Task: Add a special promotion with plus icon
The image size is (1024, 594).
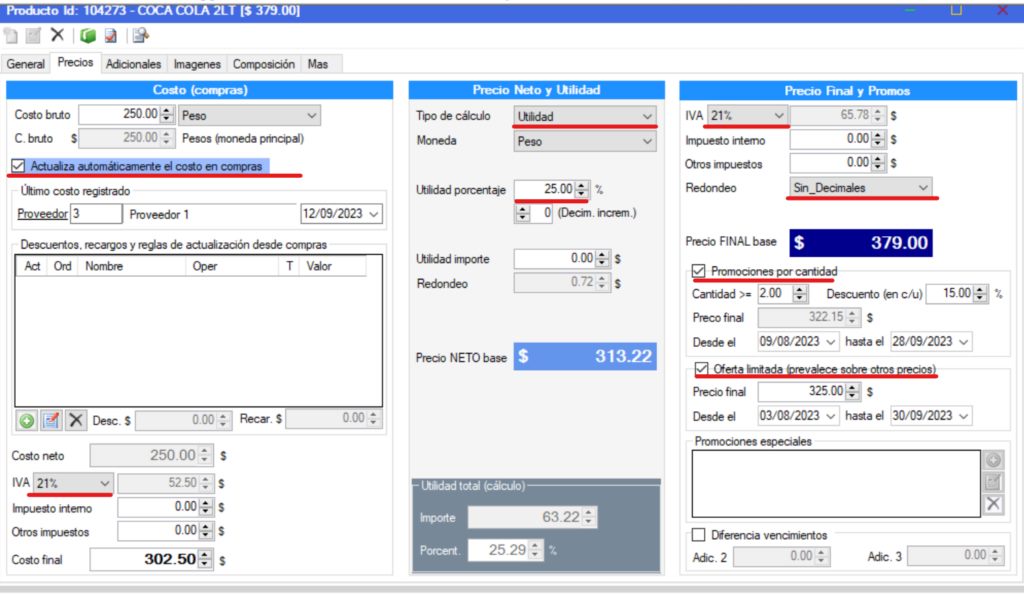Action: click(994, 460)
